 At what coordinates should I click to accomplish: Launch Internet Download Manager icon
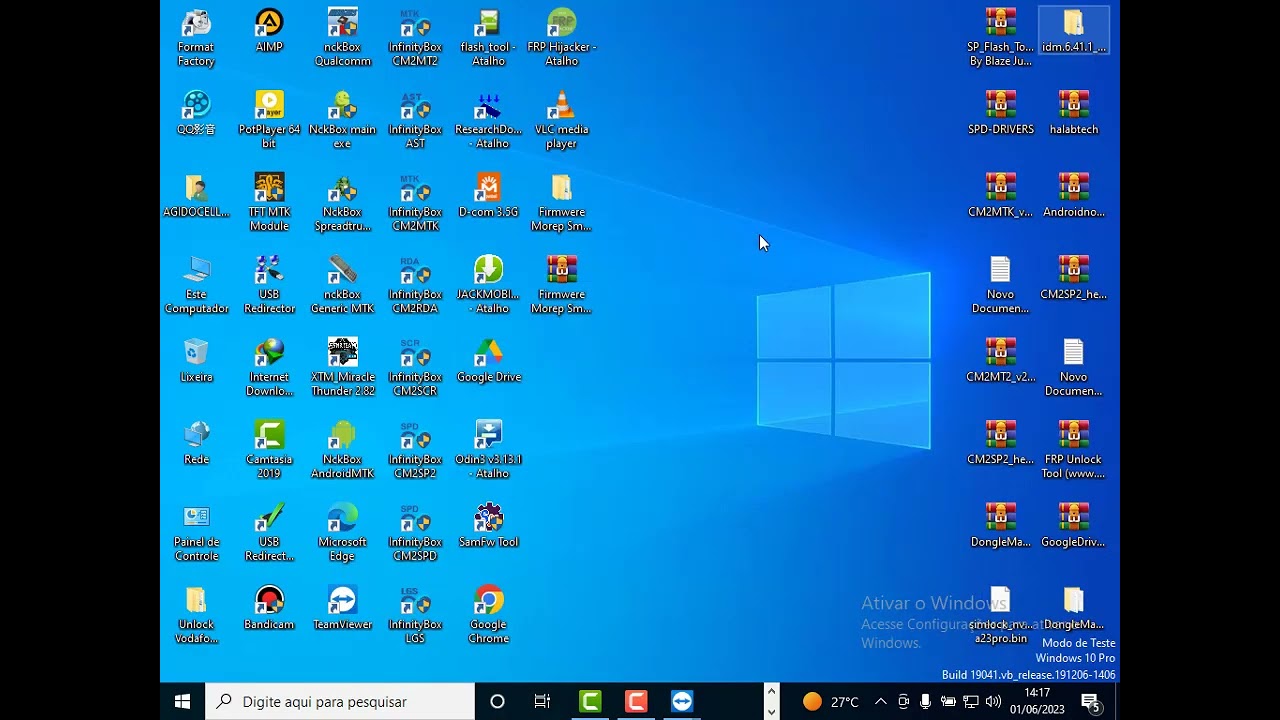tap(269, 368)
